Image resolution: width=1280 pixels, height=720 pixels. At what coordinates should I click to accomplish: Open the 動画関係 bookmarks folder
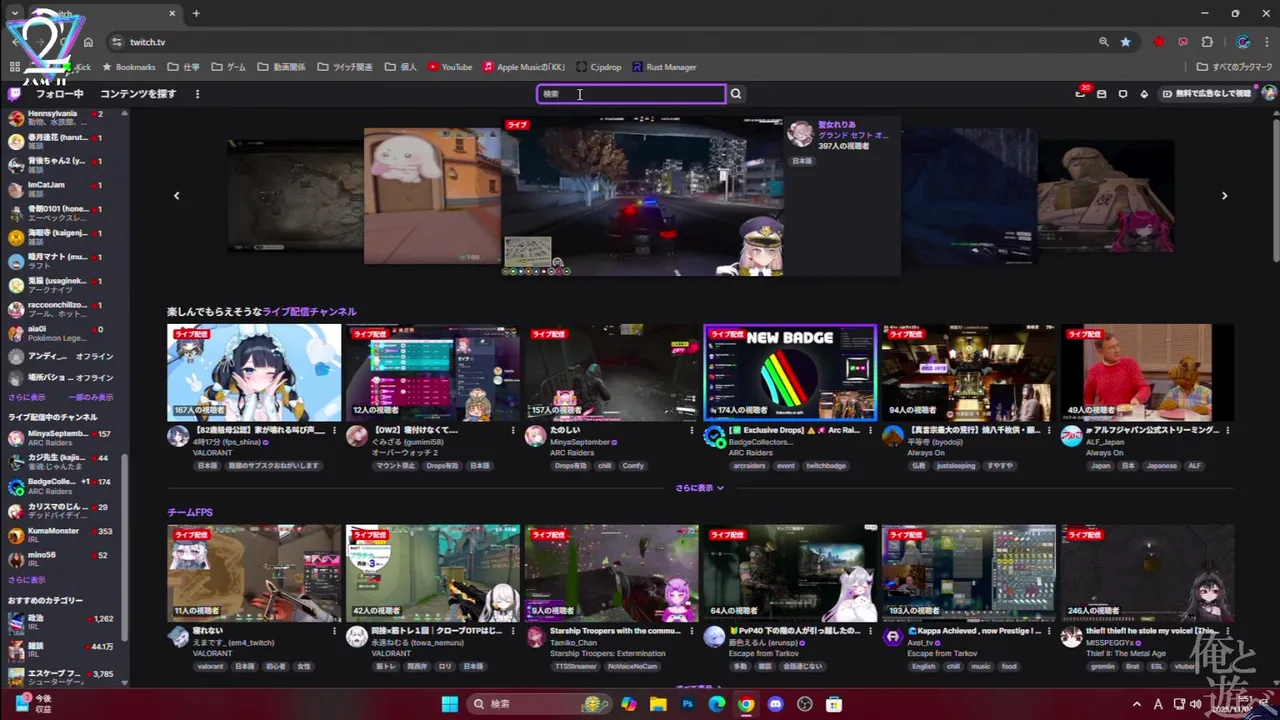click(x=282, y=67)
